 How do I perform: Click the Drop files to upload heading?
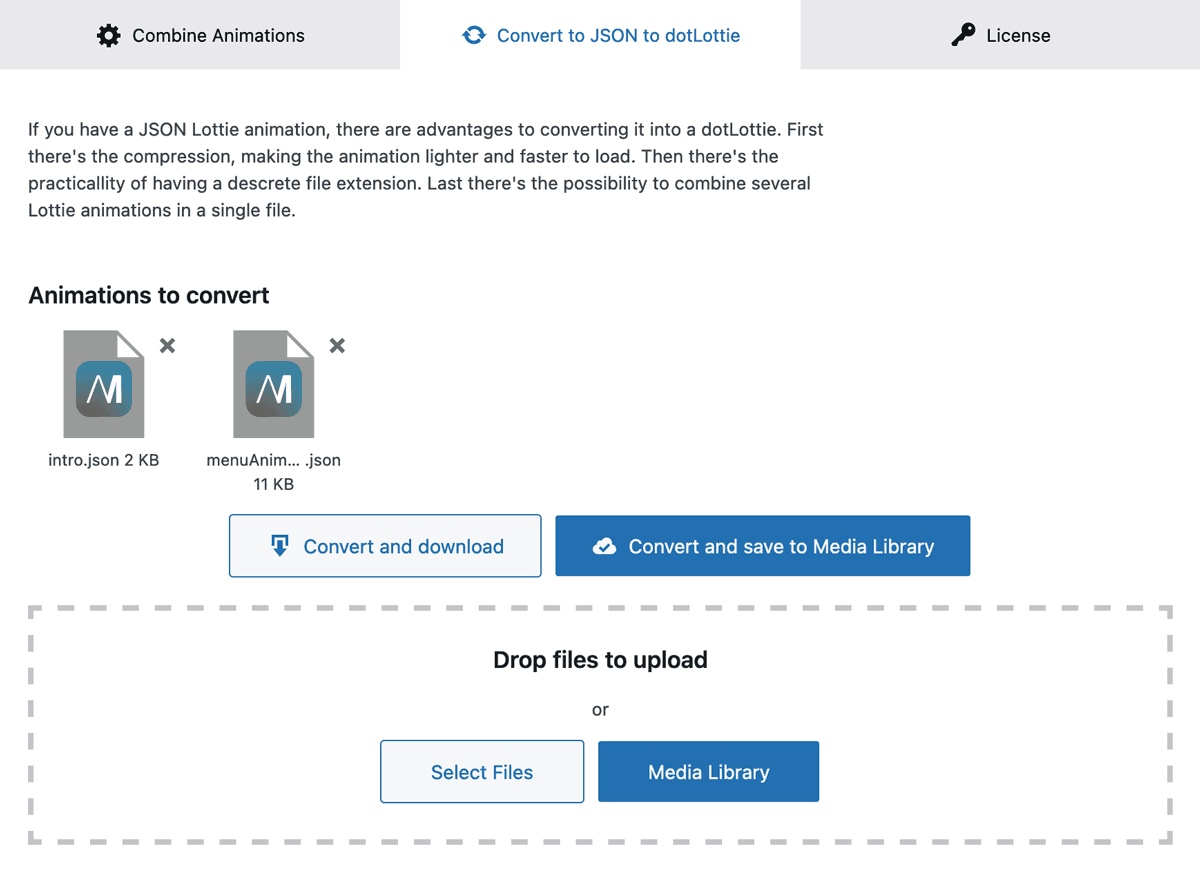(x=600, y=660)
